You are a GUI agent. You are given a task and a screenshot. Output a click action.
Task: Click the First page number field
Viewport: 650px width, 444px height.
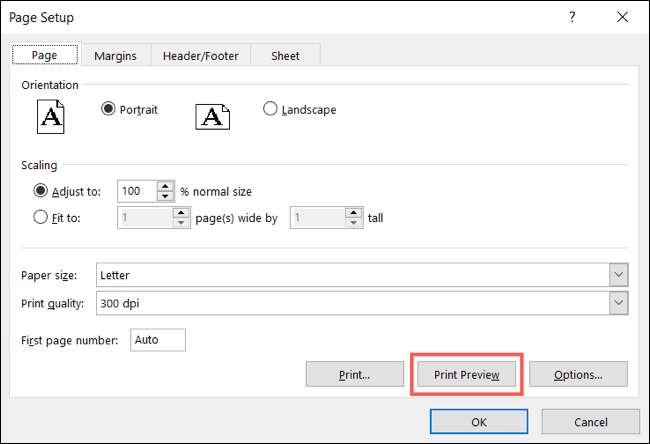click(156, 340)
